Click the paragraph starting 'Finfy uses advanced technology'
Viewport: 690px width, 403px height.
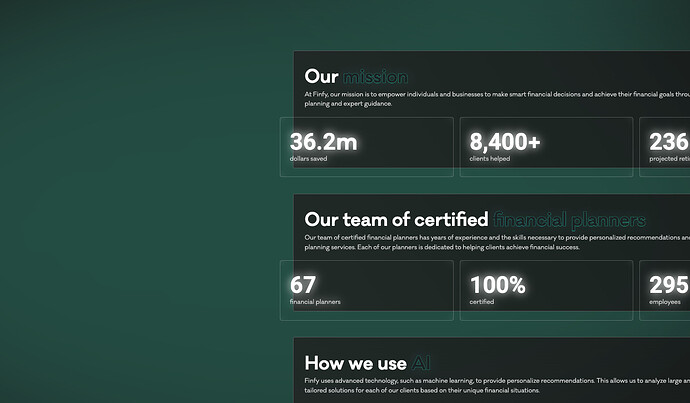(497, 385)
